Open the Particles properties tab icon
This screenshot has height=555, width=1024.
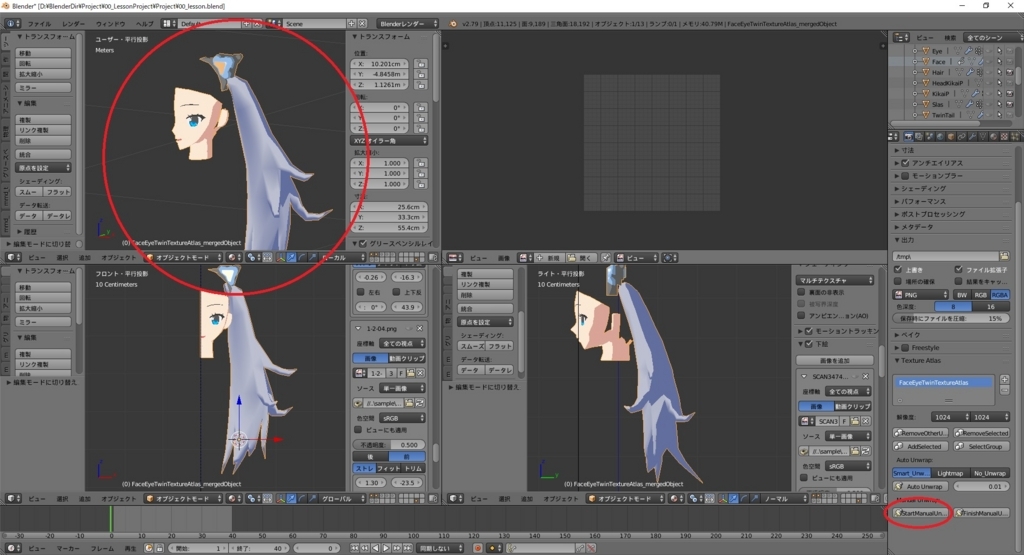point(1015,136)
